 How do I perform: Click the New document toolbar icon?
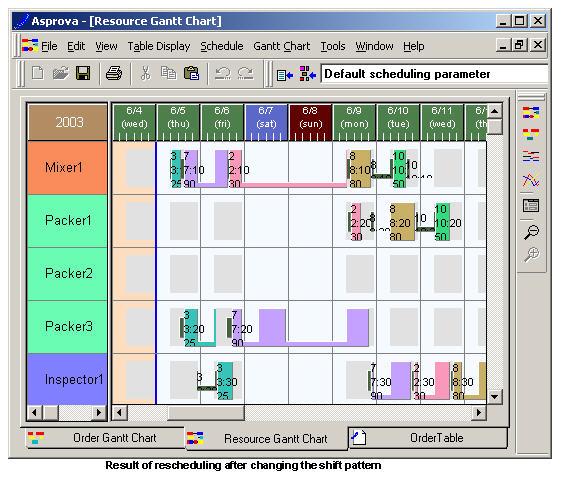[38, 73]
